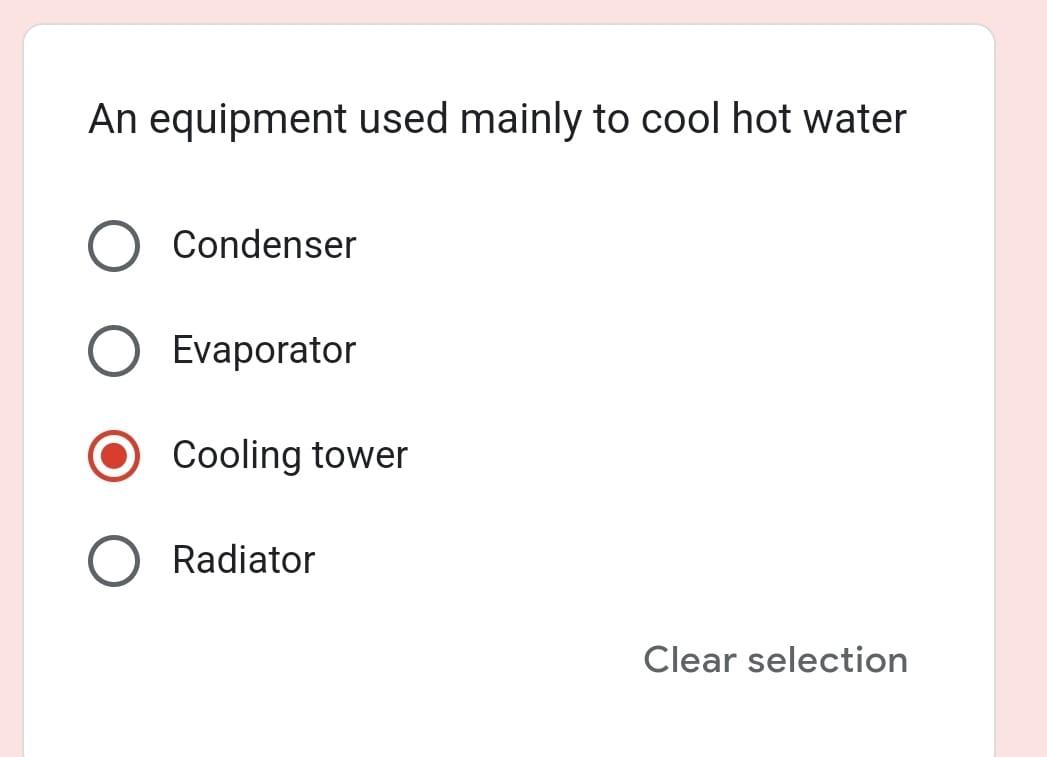
Task: Click the second answer option row
Action: point(250,350)
